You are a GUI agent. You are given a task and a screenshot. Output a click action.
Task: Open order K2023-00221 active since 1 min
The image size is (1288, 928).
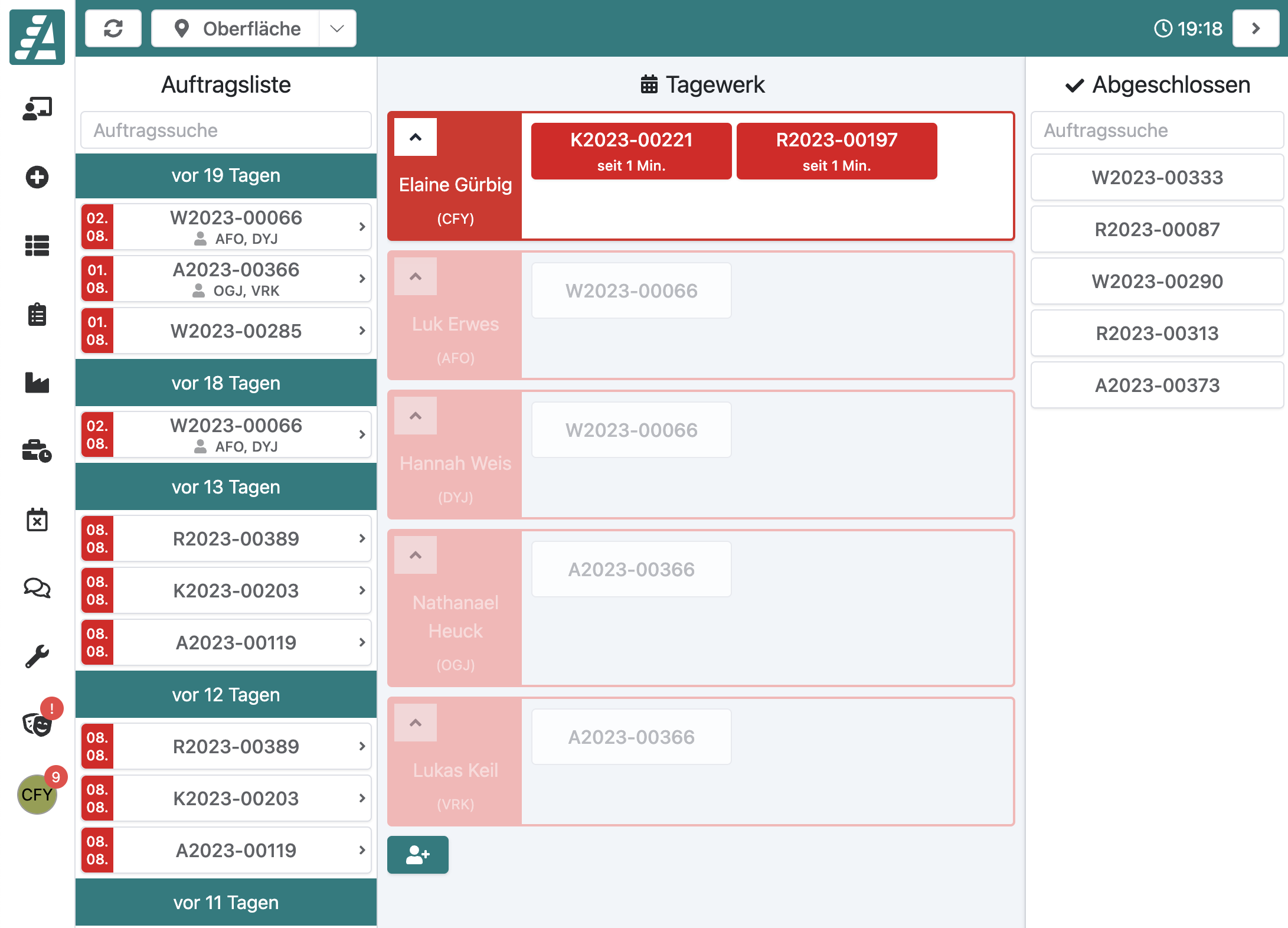[x=631, y=151]
